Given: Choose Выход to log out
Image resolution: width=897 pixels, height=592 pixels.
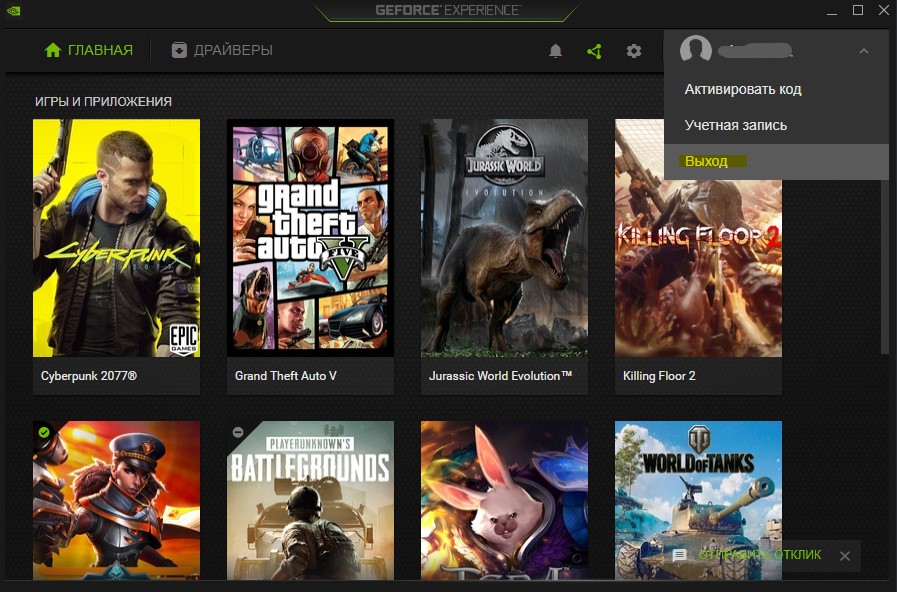Looking at the screenshot, I should click(x=777, y=161).
